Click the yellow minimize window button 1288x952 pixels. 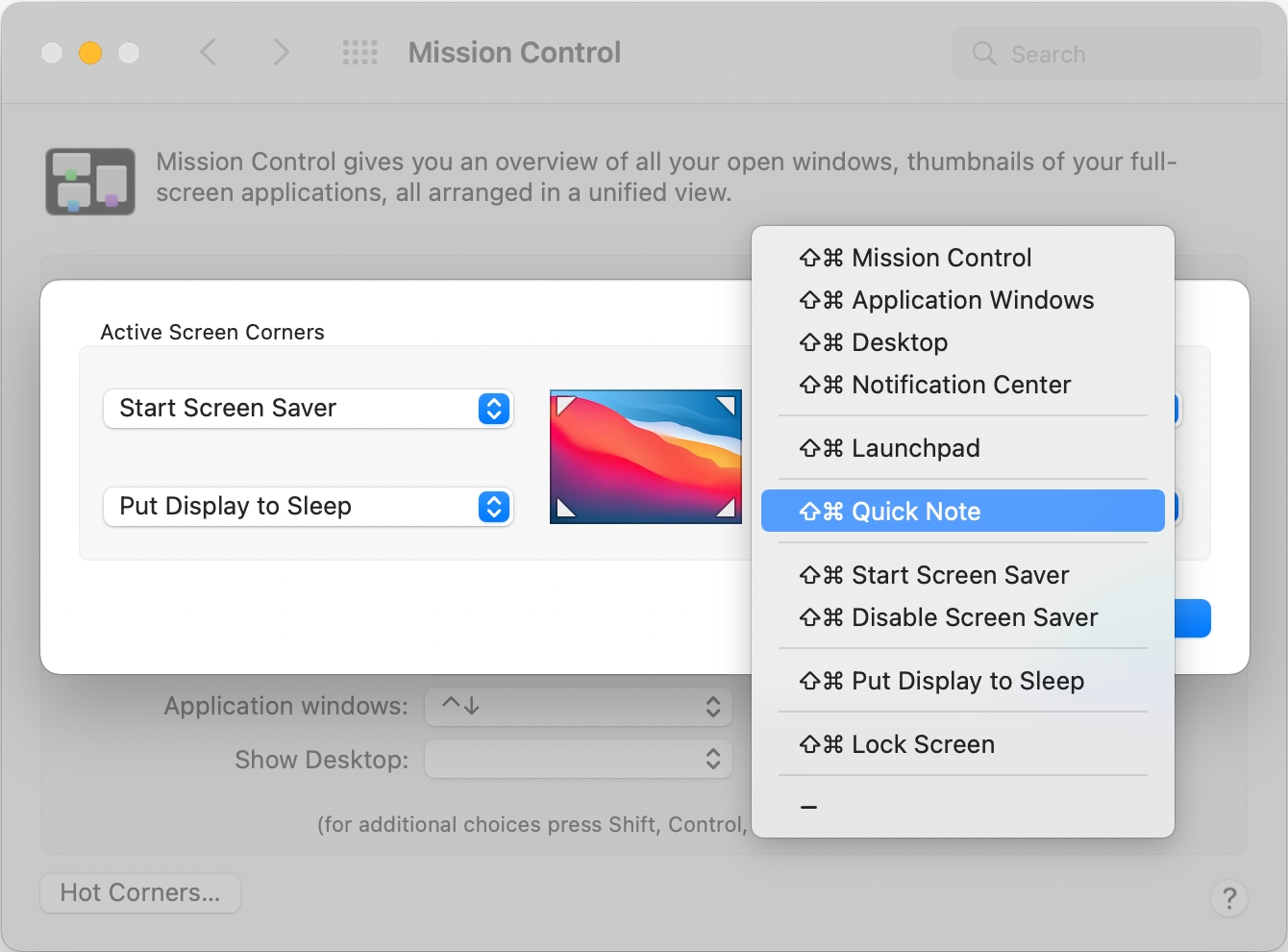(90, 53)
